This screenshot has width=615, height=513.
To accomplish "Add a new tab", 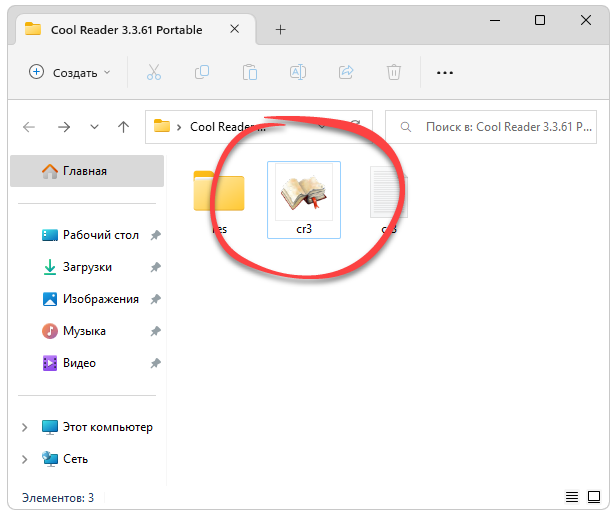I will [280, 29].
